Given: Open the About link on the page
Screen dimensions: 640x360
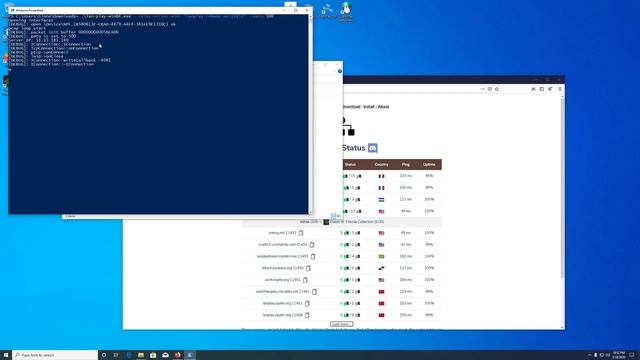Looking at the screenshot, I should (383, 107).
